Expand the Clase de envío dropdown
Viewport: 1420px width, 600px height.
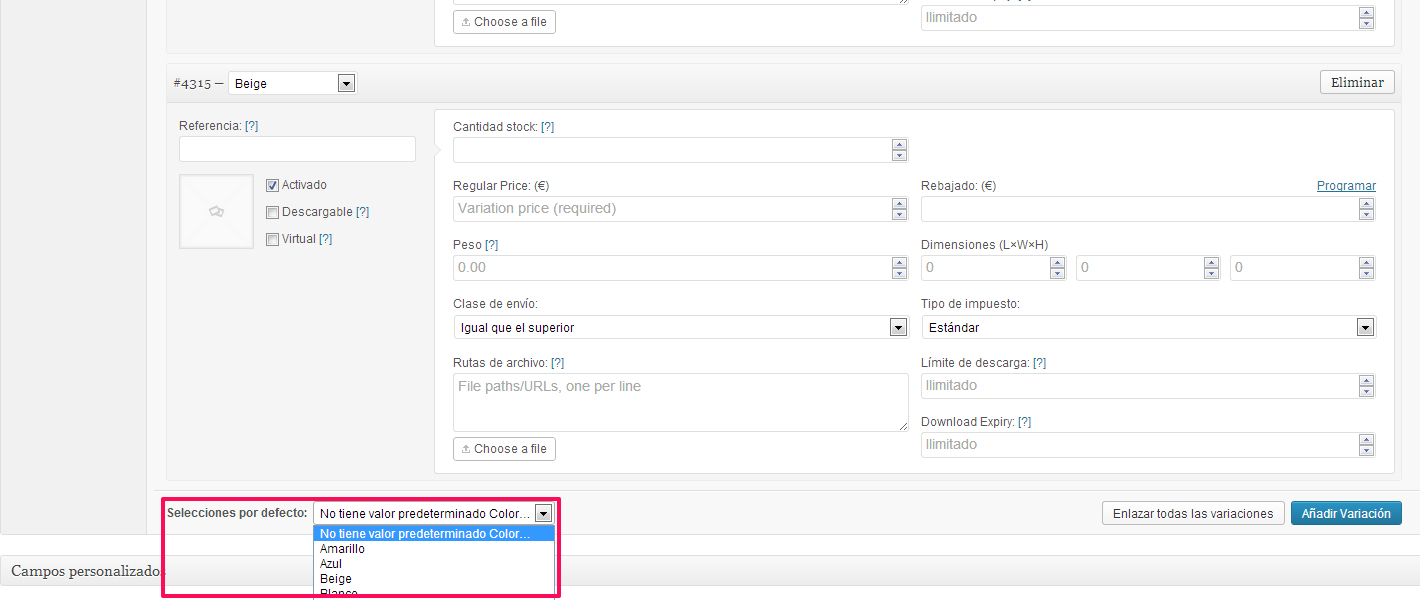pos(680,328)
